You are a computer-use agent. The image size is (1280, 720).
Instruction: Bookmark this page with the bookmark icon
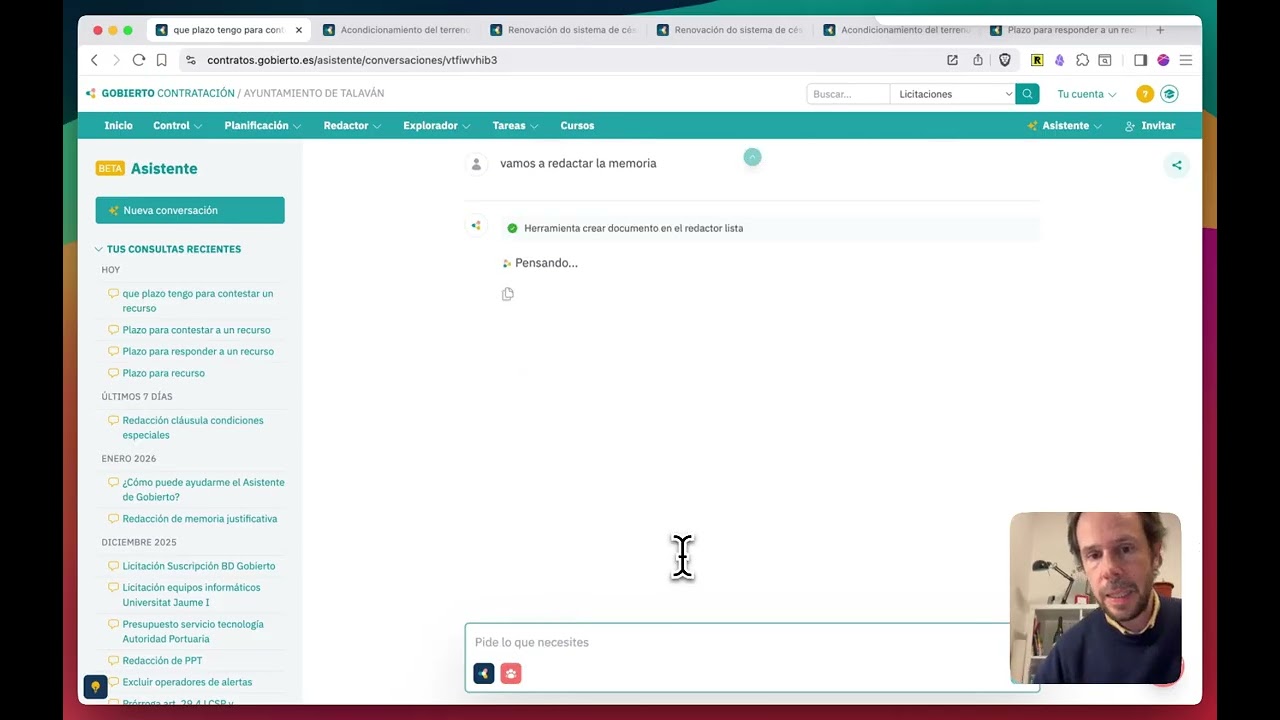(x=161, y=60)
